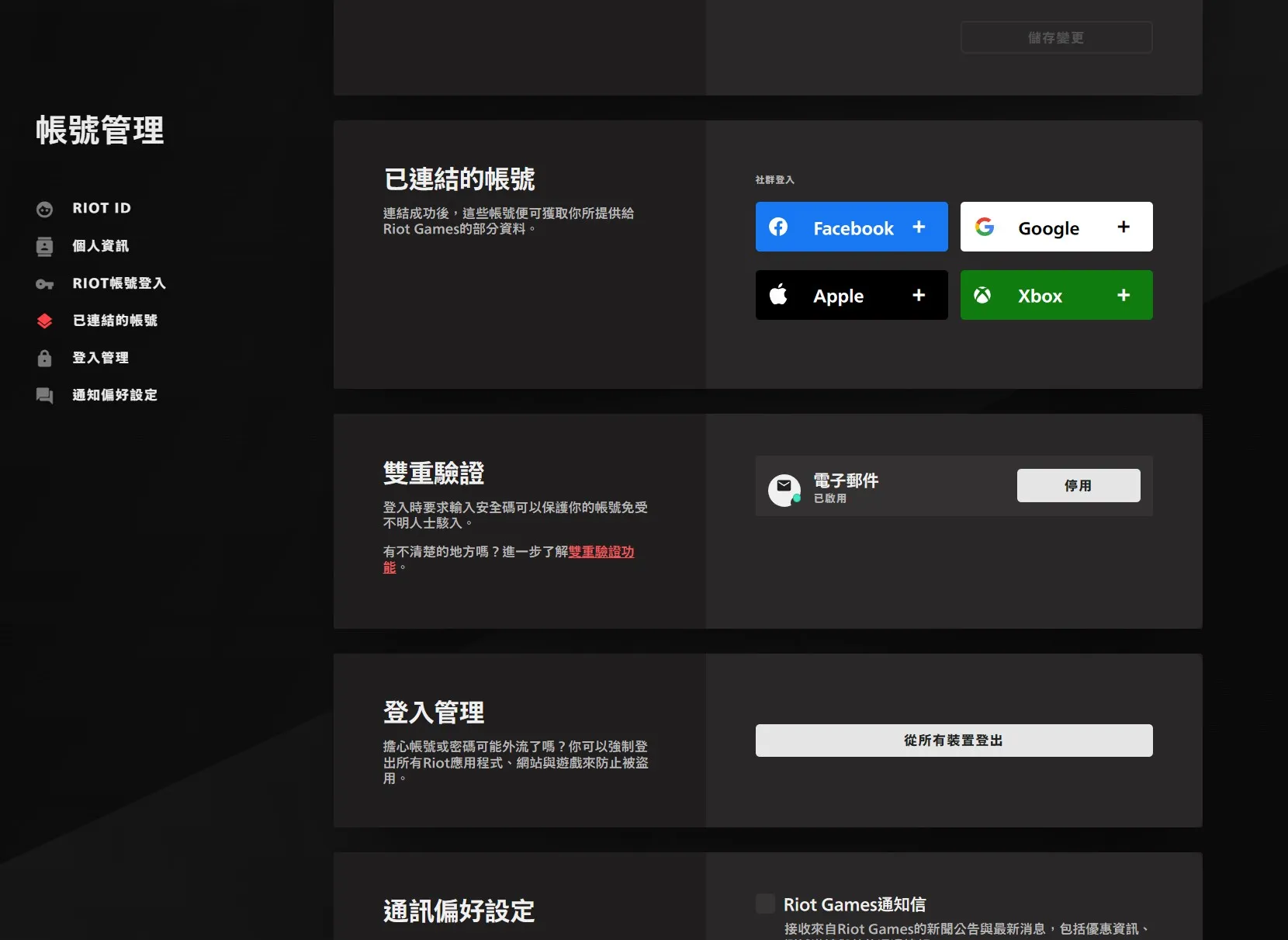Click the plus sign on the Xbox button
1288x940 pixels.
tap(1124, 295)
